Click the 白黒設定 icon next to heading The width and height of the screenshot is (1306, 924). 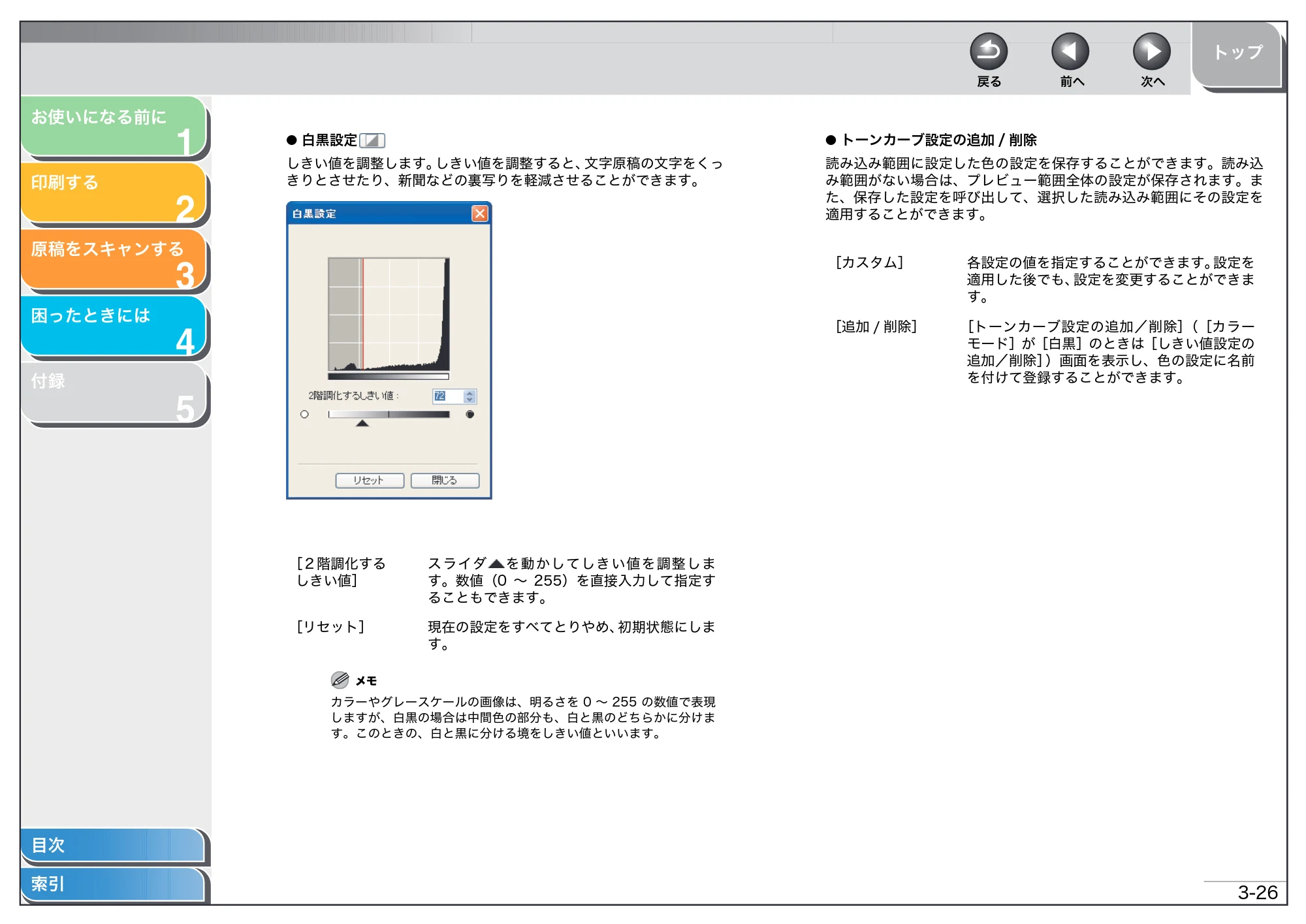[372, 140]
